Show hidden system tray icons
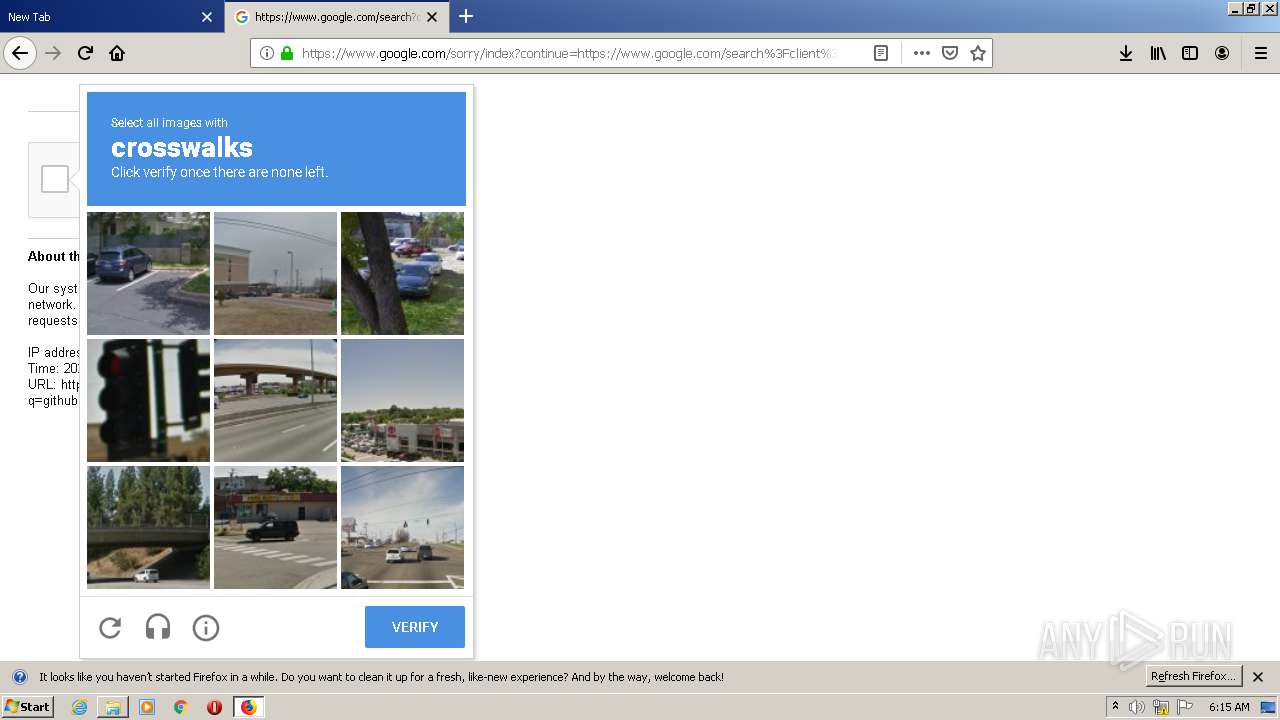The height and width of the screenshot is (720, 1280). (x=1115, y=707)
